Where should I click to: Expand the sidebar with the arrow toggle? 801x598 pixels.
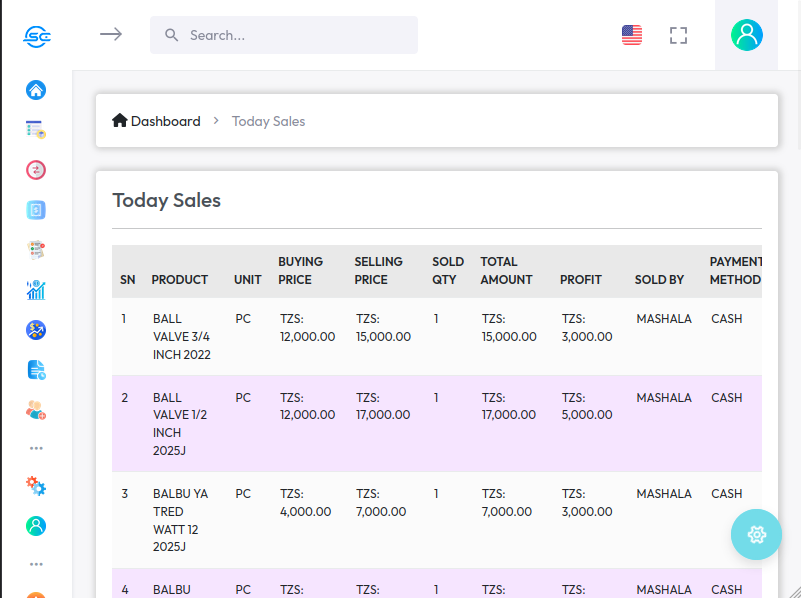click(x=111, y=34)
